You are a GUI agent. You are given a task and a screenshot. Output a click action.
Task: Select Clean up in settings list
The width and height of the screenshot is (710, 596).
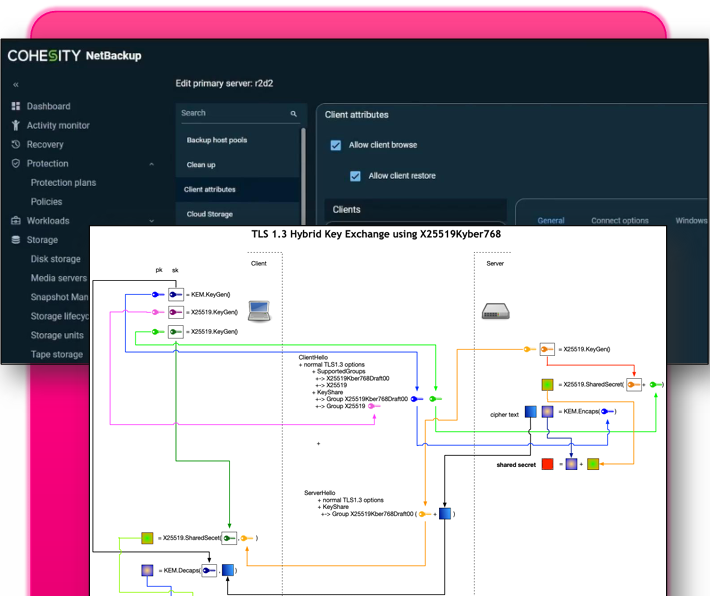[237, 165]
